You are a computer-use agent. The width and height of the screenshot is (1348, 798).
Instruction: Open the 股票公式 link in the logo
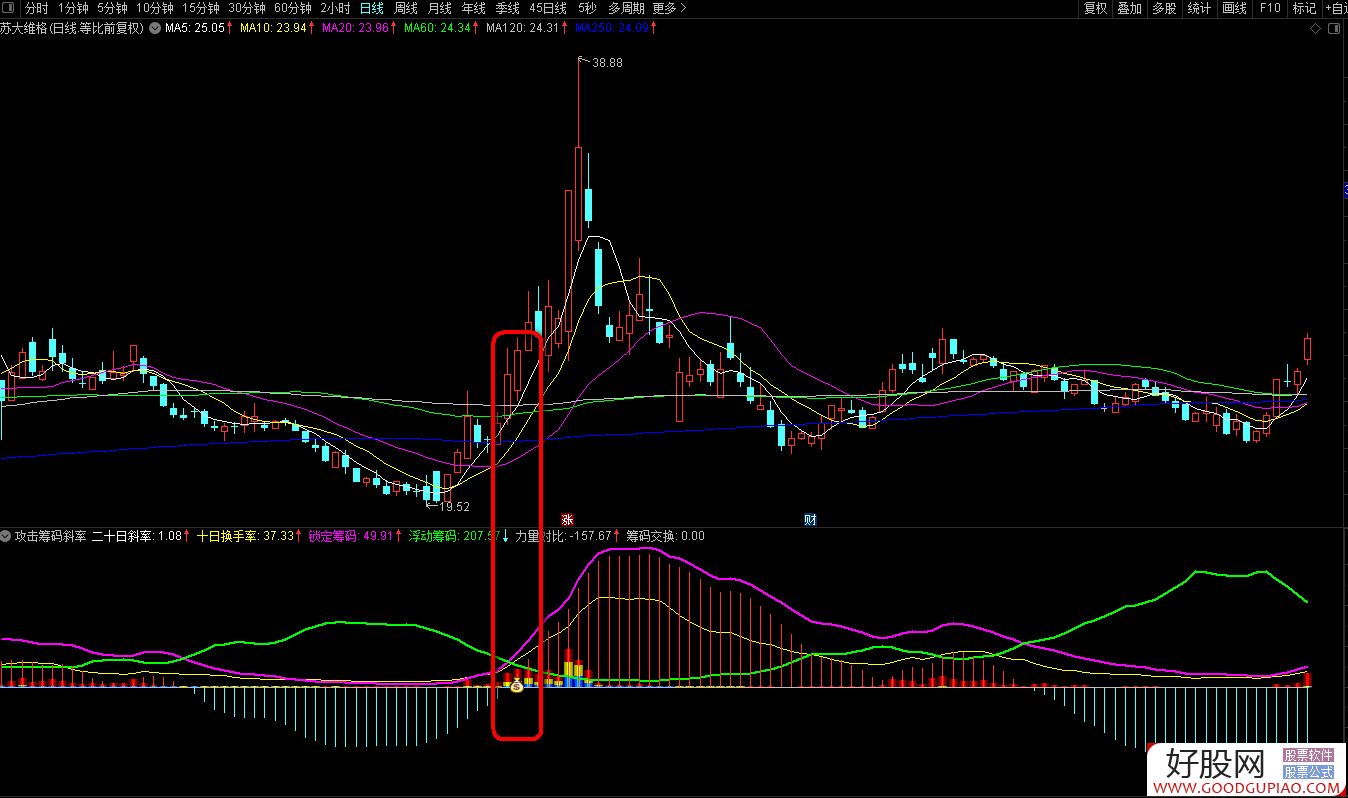pyautogui.click(x=1309, y=772)
